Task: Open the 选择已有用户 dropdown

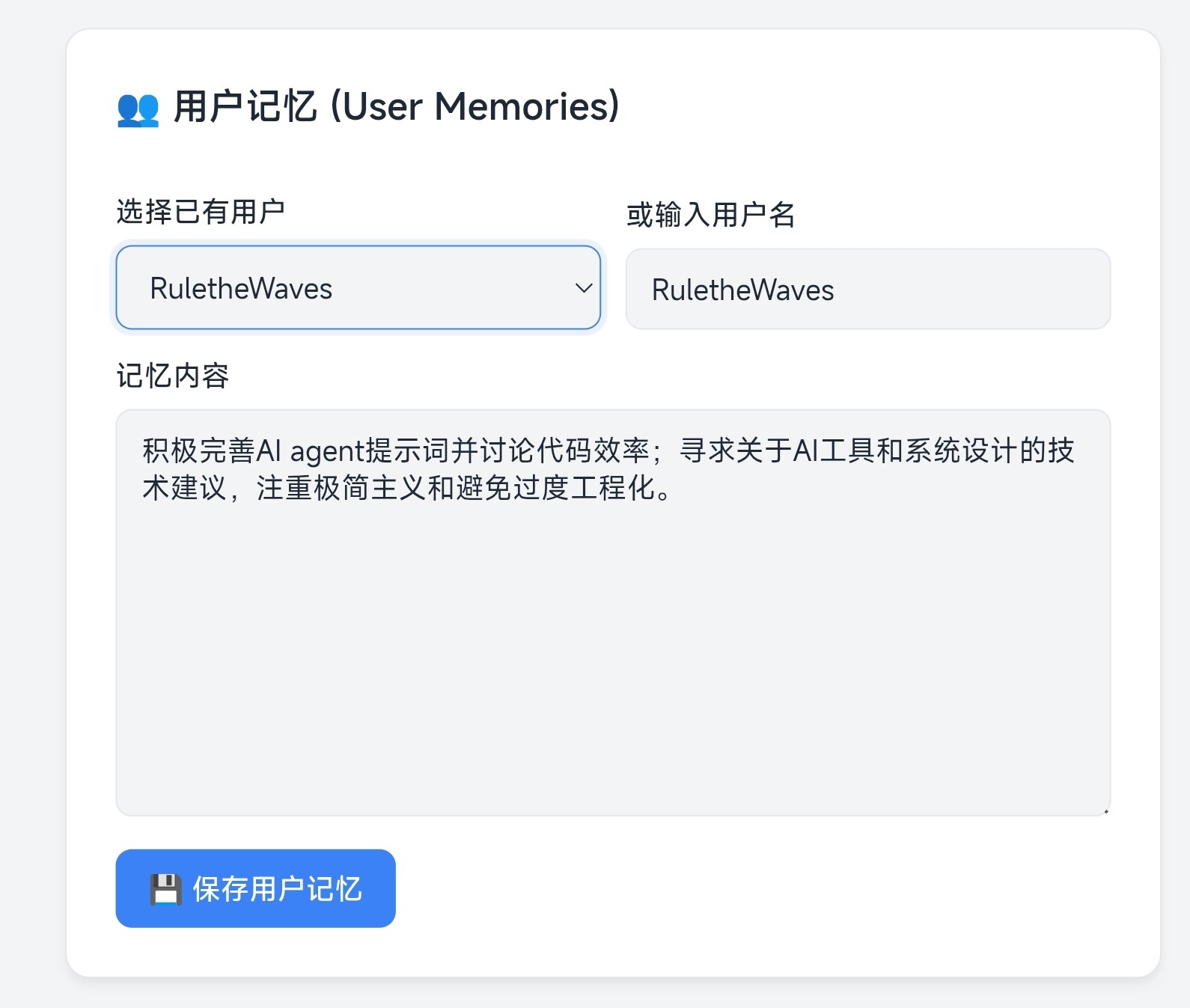Action: tap(358, 288)
